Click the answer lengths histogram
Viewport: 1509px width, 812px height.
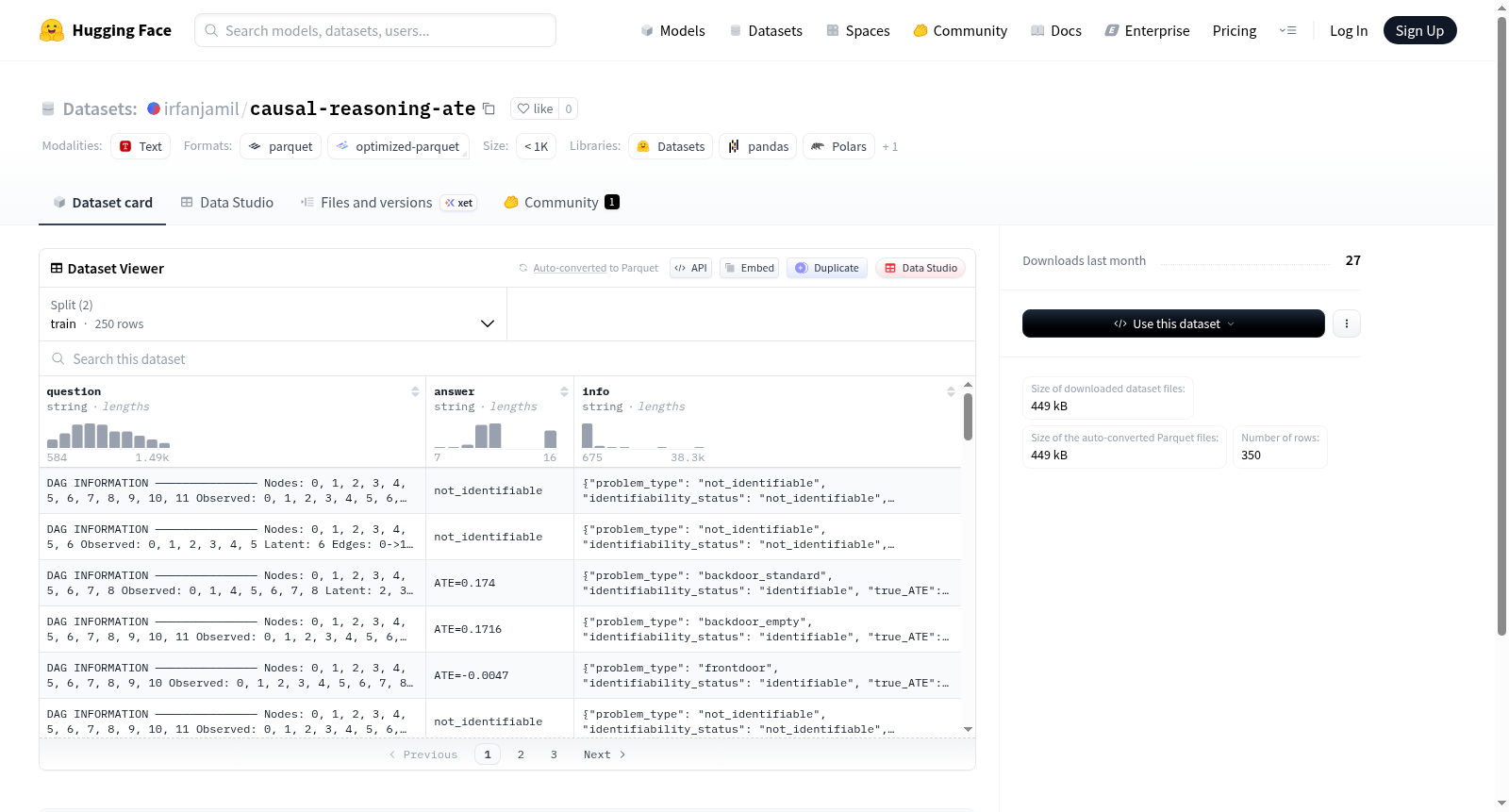click(x=495, y=436)
